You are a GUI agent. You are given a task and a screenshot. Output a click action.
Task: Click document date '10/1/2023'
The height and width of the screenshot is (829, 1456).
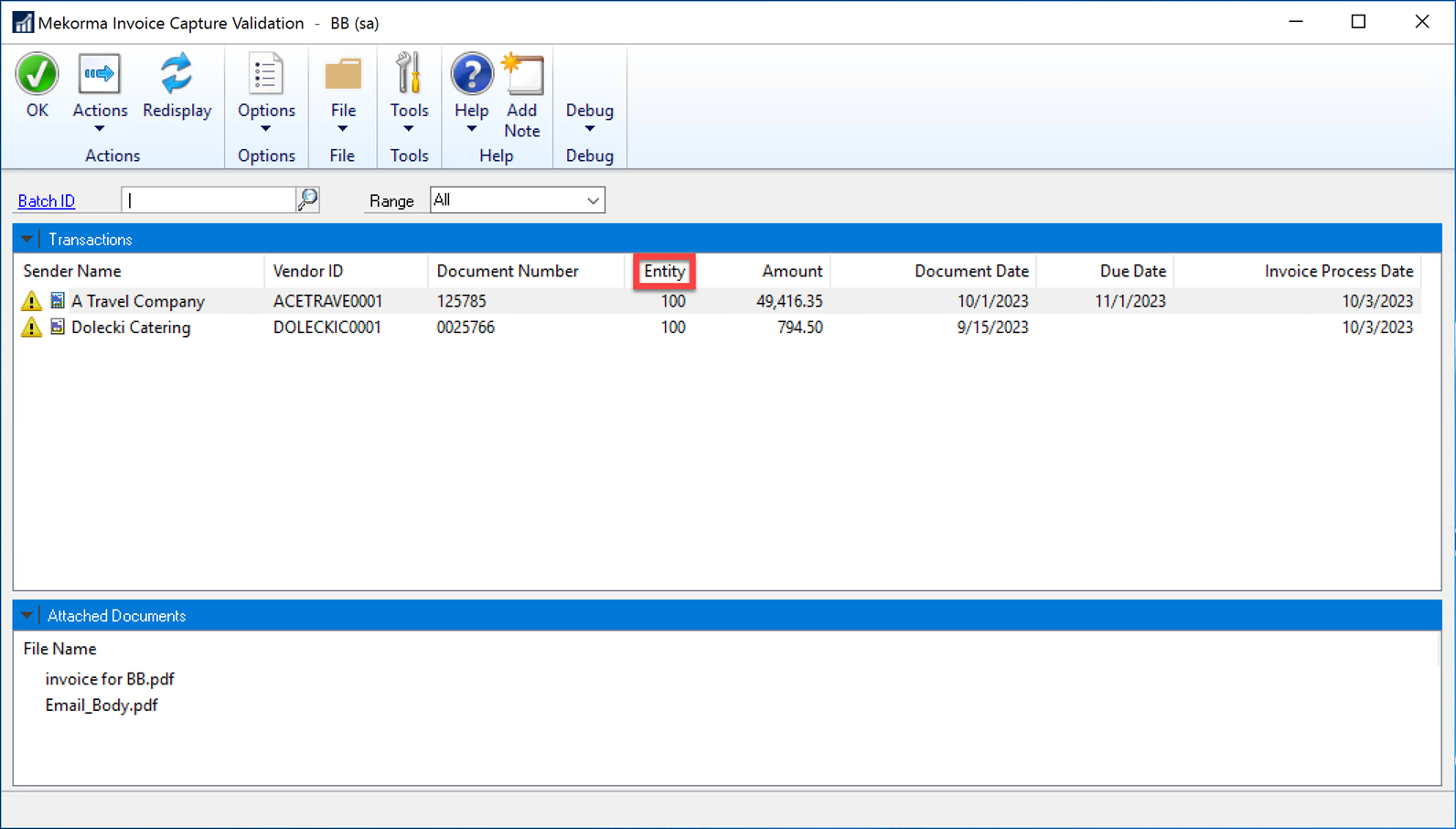tap(992, 301)
